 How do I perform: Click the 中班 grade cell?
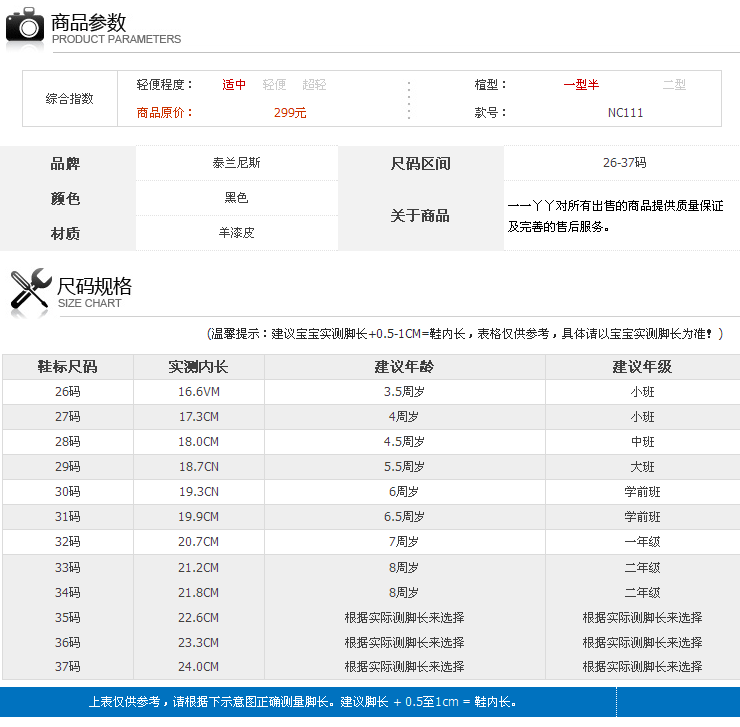[x=642, y=442]
